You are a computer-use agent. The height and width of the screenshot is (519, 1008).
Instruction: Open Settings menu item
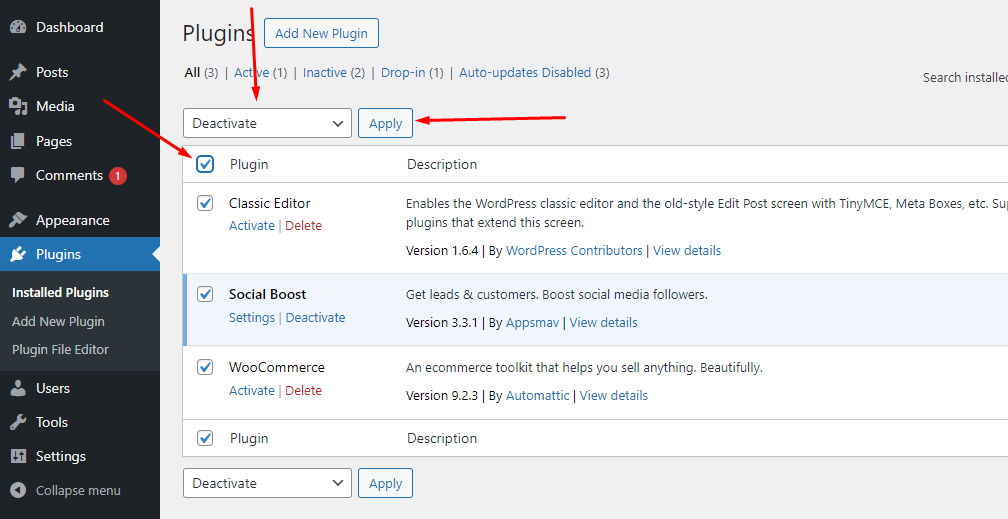[61, 456]
